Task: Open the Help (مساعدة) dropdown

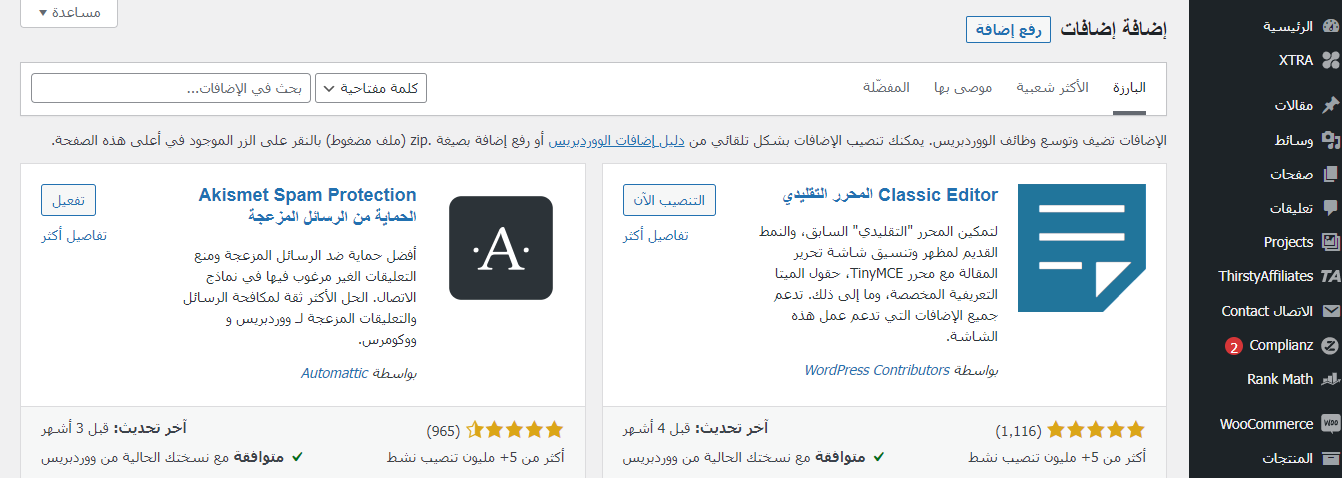Action: (x=69, y=13)
